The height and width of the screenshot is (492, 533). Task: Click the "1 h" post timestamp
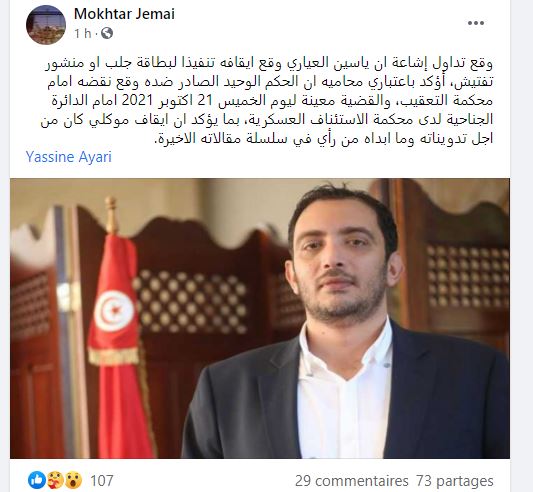click(x=83, y=33)
